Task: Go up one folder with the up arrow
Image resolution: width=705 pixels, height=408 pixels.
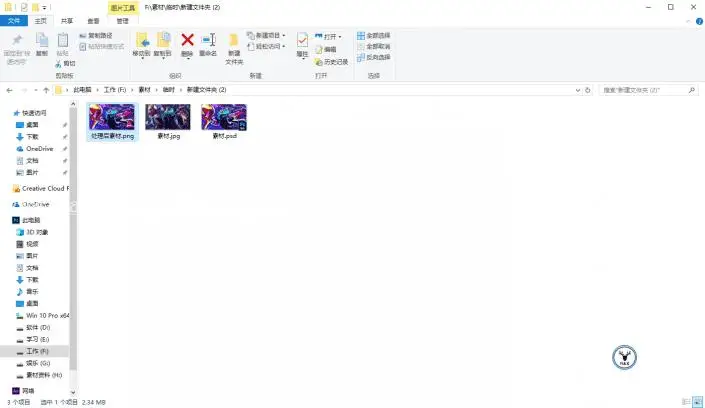Action: [x=46, y=90]
